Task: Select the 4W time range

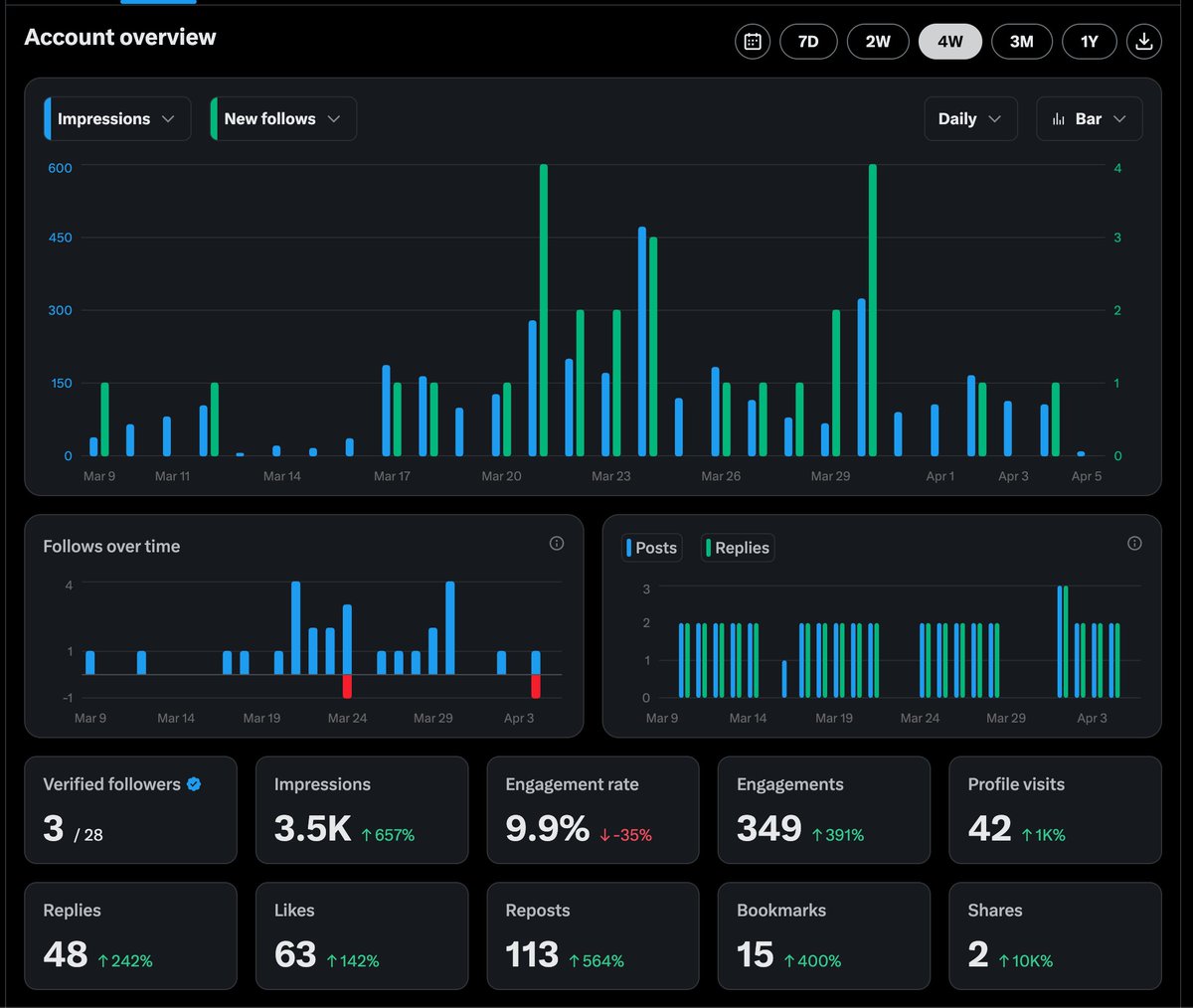Action: tap(950, 42)
